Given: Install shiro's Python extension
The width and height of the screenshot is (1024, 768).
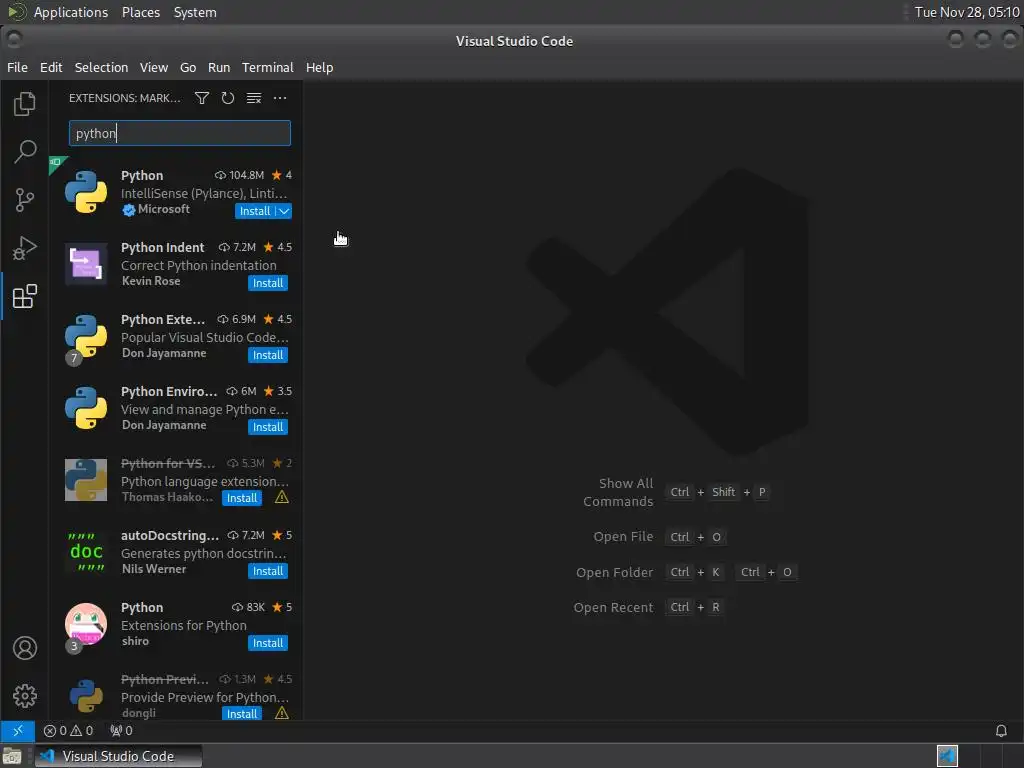Looking at the screenshot, I should point(268,643).
